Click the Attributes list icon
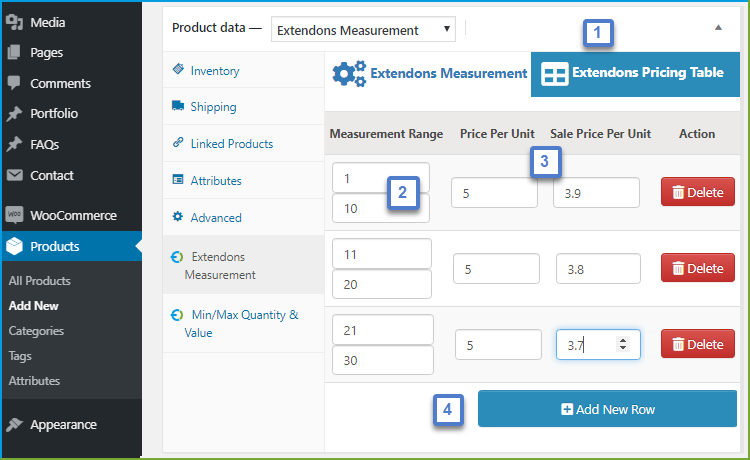The width and height of the screenshot is (750, 460). click(x=178, y=179)
